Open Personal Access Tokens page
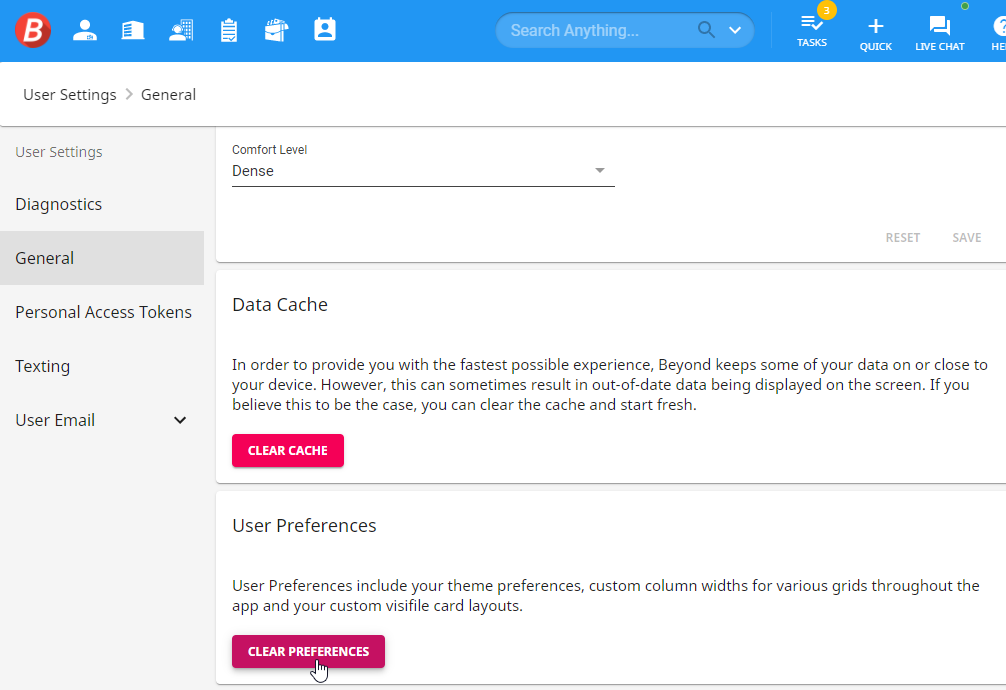 coord(103,312)
